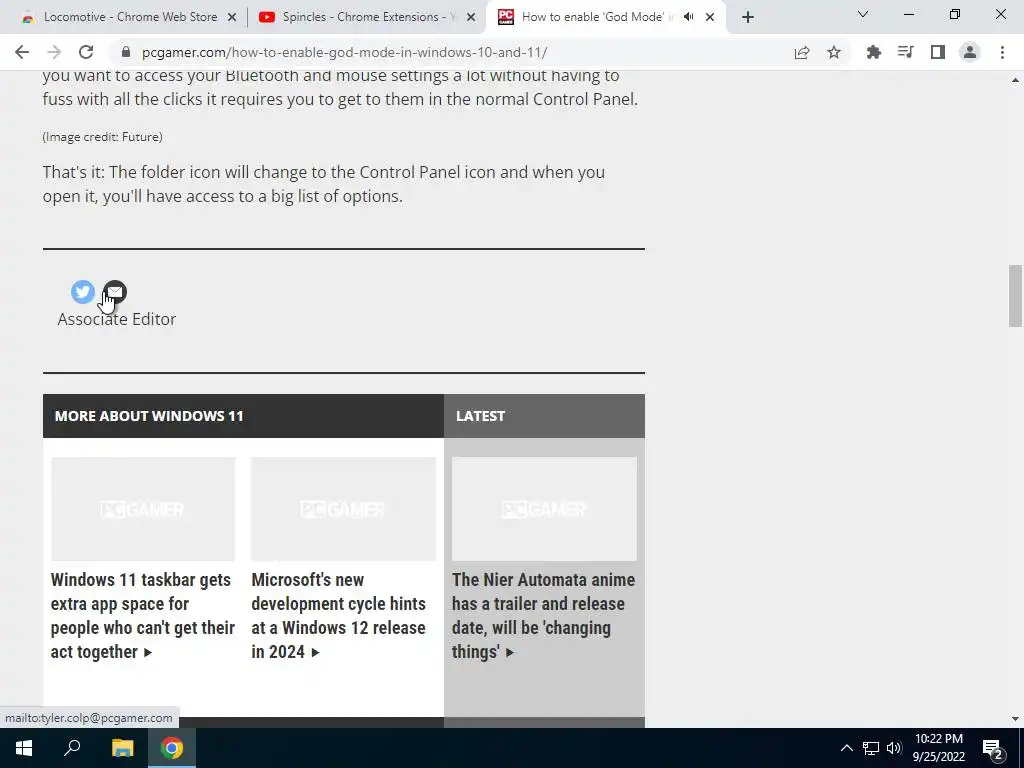The width and height of the screenshot is (1024, 768).
Task: Click the Chrome taskbar icon
Action: pos(172,748)
